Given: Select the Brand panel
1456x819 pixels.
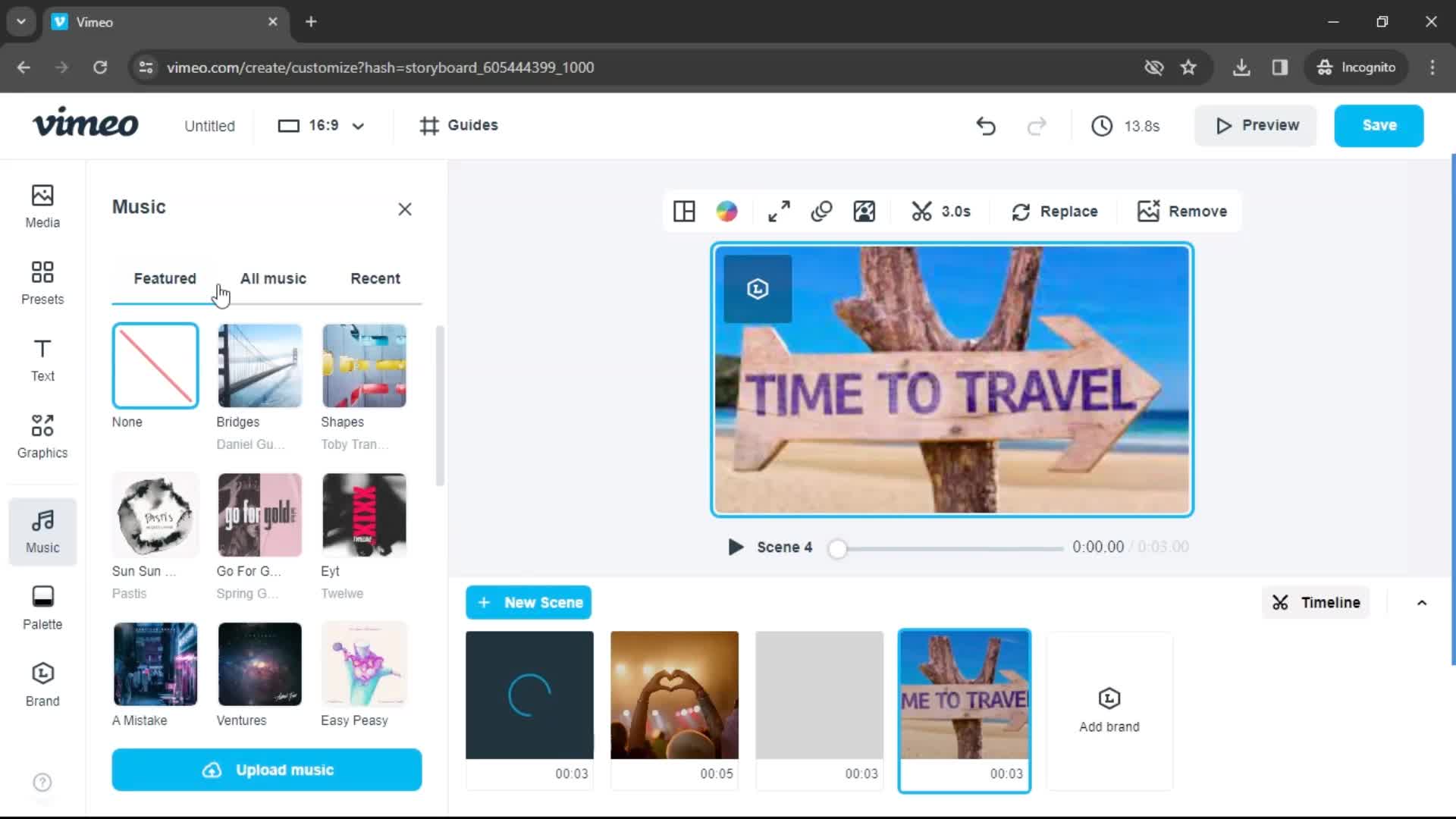Looking at the screenshot, I should [43, 684].
